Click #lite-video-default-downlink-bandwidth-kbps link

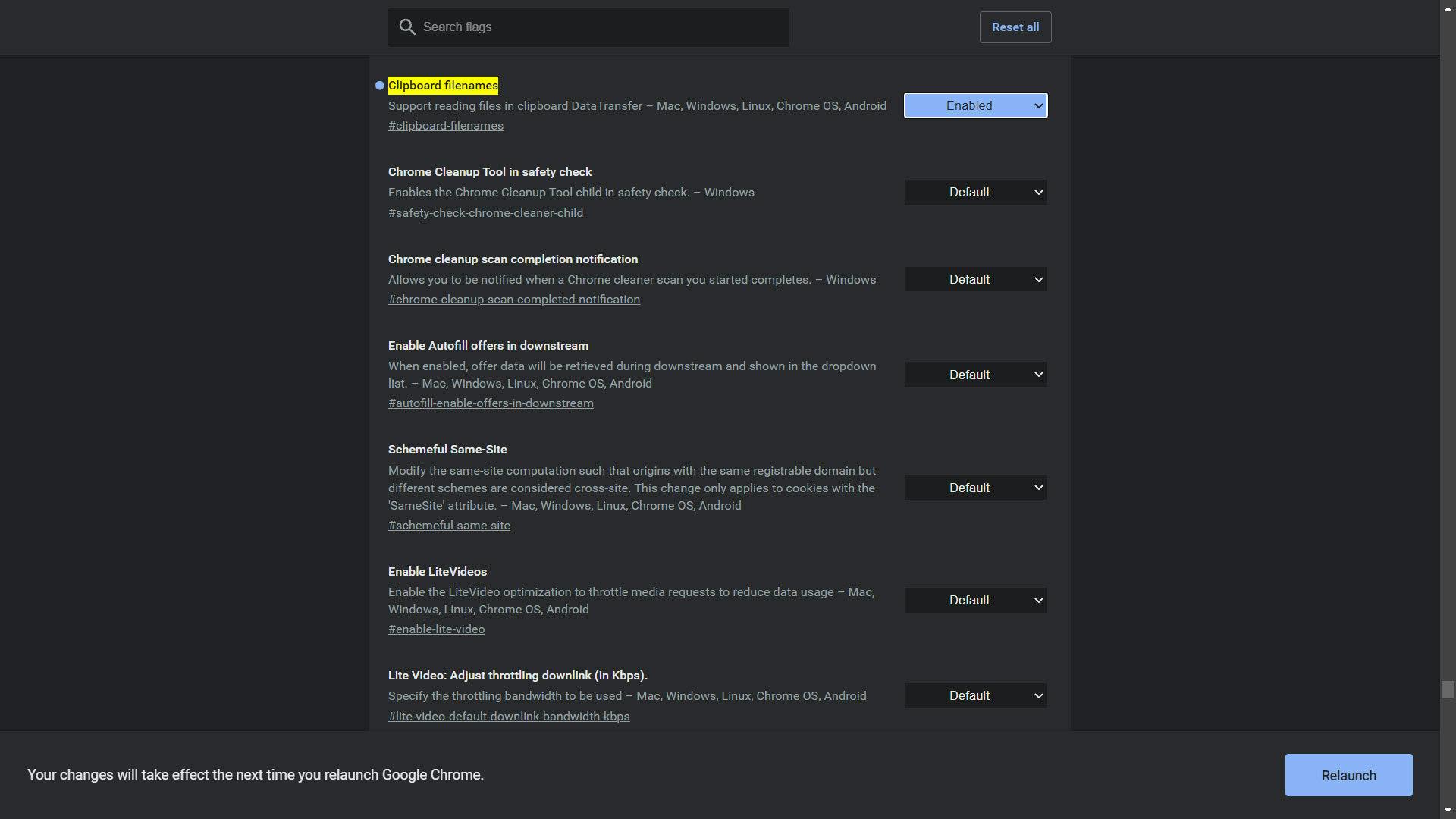508,717
